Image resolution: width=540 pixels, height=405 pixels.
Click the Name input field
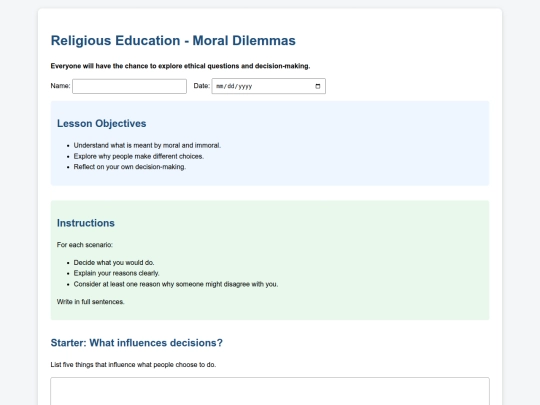129,86
